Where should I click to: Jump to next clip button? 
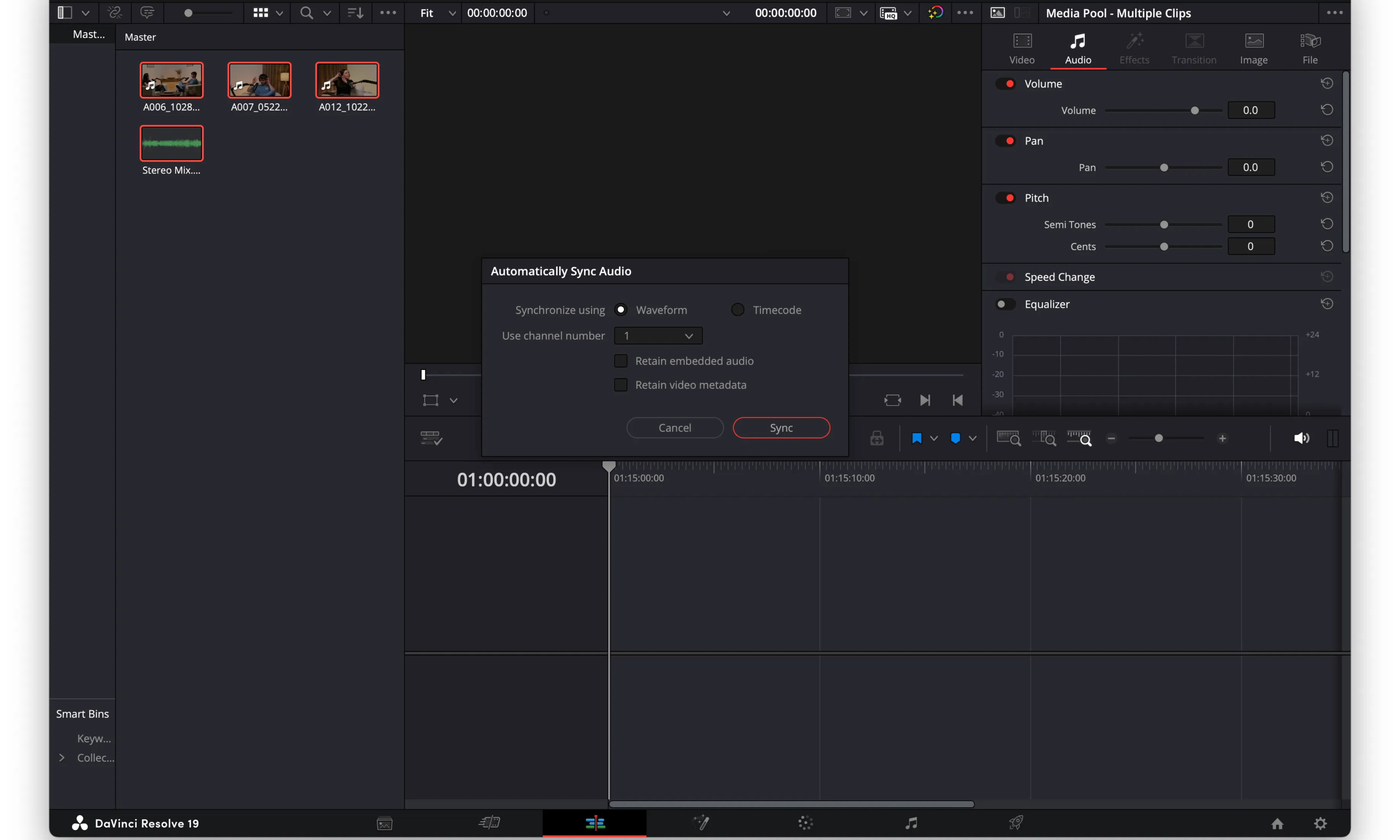click(925, 400)
